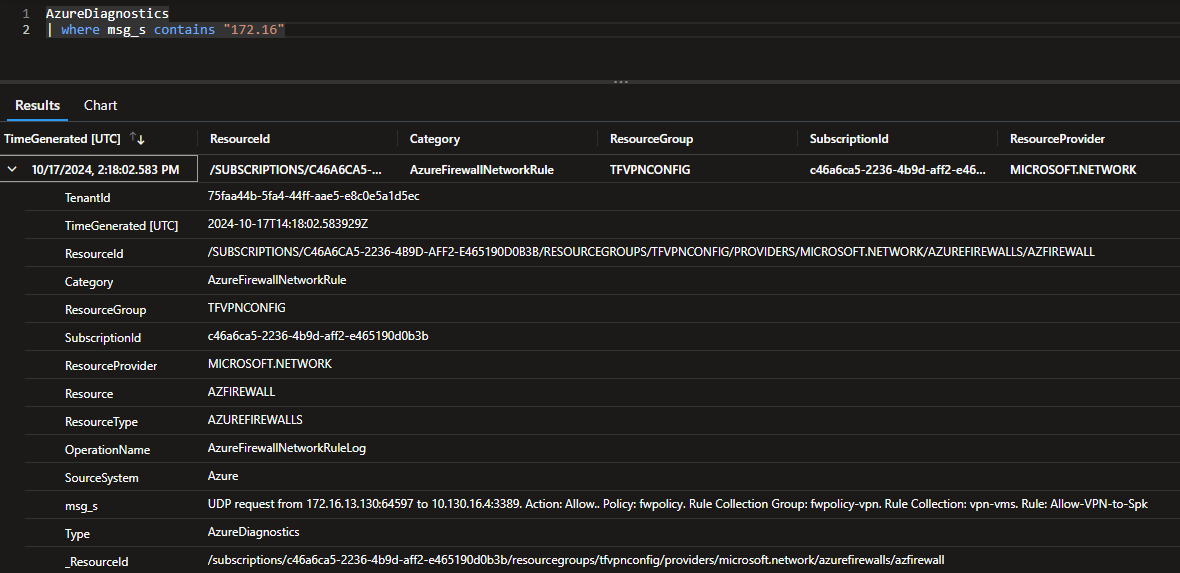The height and width of the screenshot is (573, 1180).
Task: Click Category detail value AzureFirewallNetworkRule
Action: [x=277, y=279]
